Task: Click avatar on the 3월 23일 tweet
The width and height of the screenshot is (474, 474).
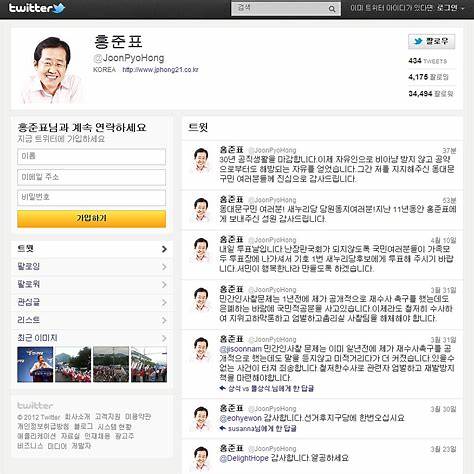Action: click(x=201, y=459)
